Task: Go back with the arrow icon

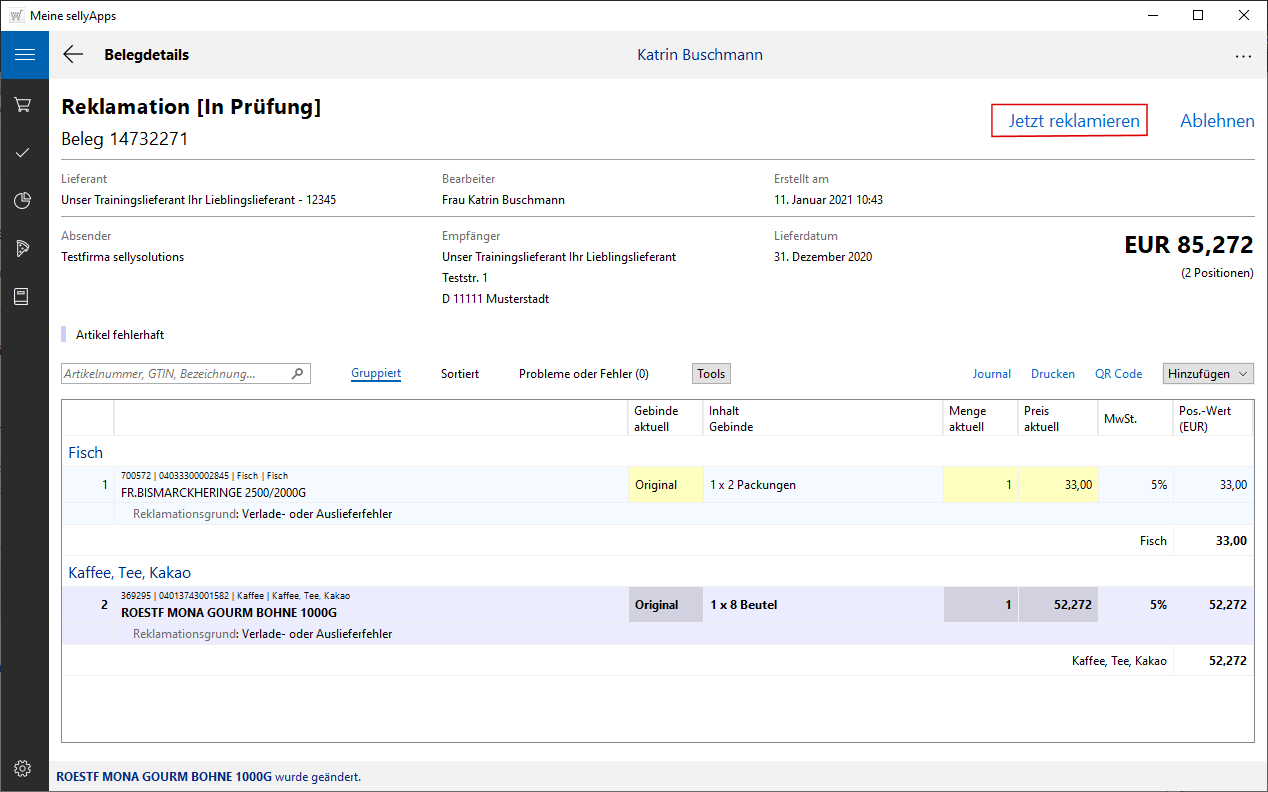Action: [73, 55]
